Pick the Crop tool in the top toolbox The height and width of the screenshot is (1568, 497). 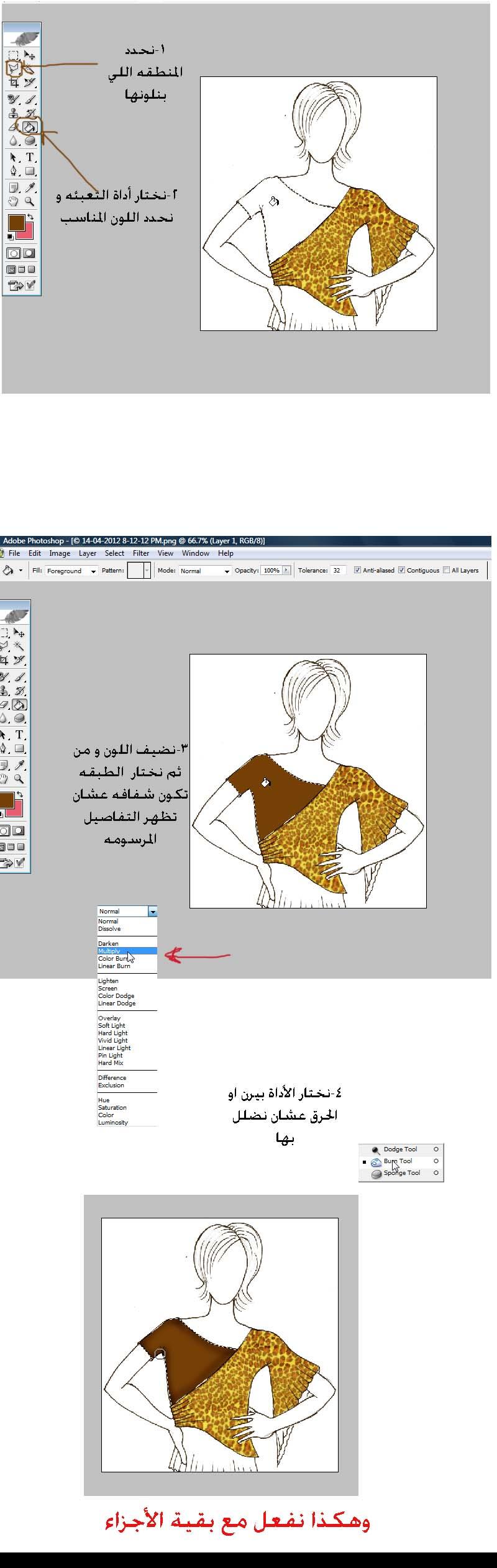point(14,82)
